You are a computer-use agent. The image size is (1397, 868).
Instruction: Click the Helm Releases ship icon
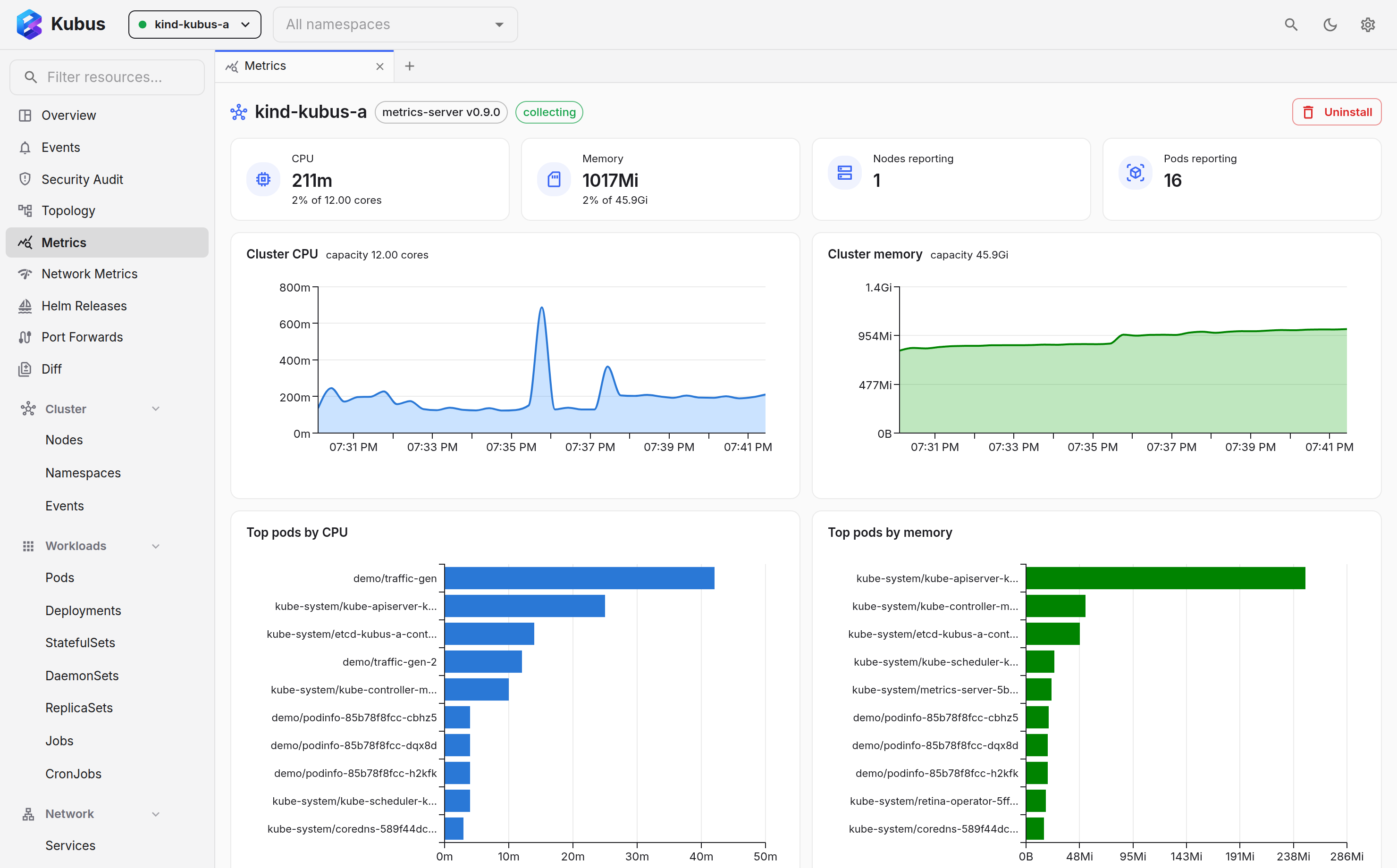tap(25, 306)
